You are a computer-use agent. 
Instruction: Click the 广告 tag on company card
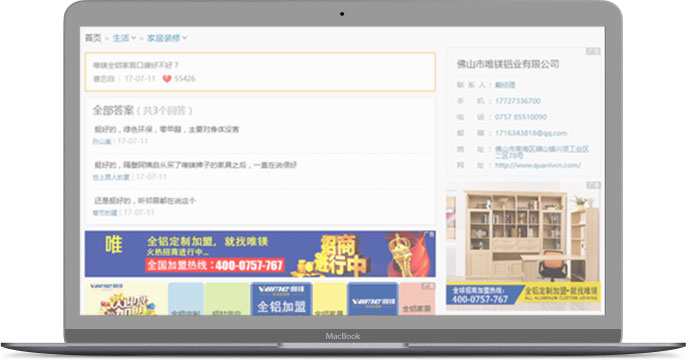[x=593, y=51]
